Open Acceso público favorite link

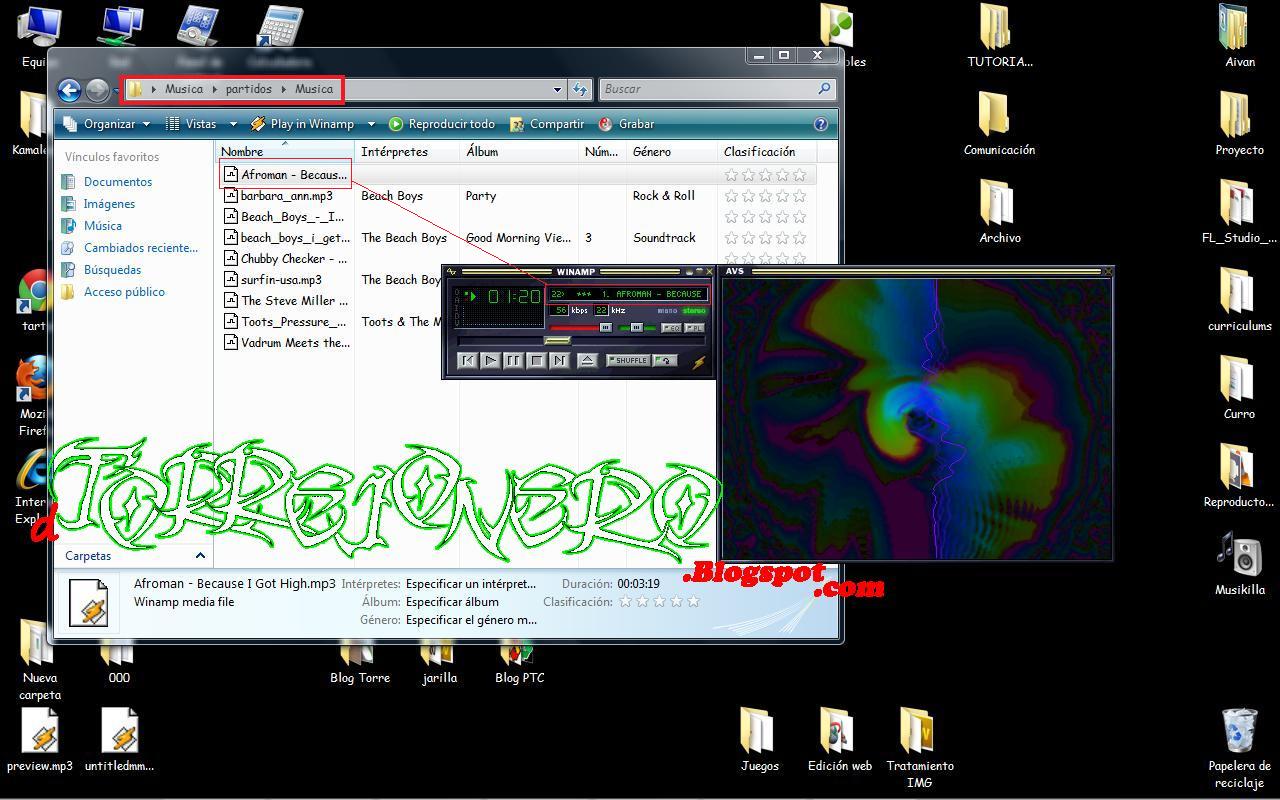124,292
